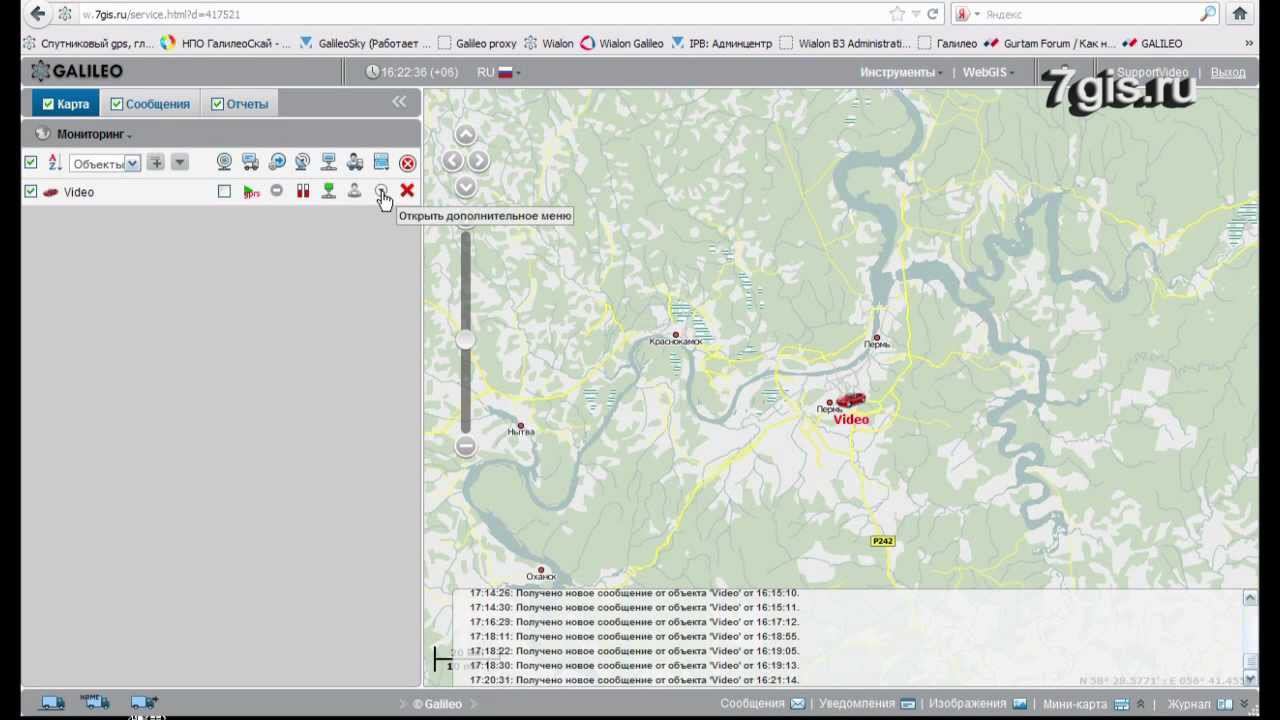The width and height of the screenshot is (1280, 720).
Task: Click Уведомления in the bottom bar
Action: pyautogui.click(x=856, y=704)
